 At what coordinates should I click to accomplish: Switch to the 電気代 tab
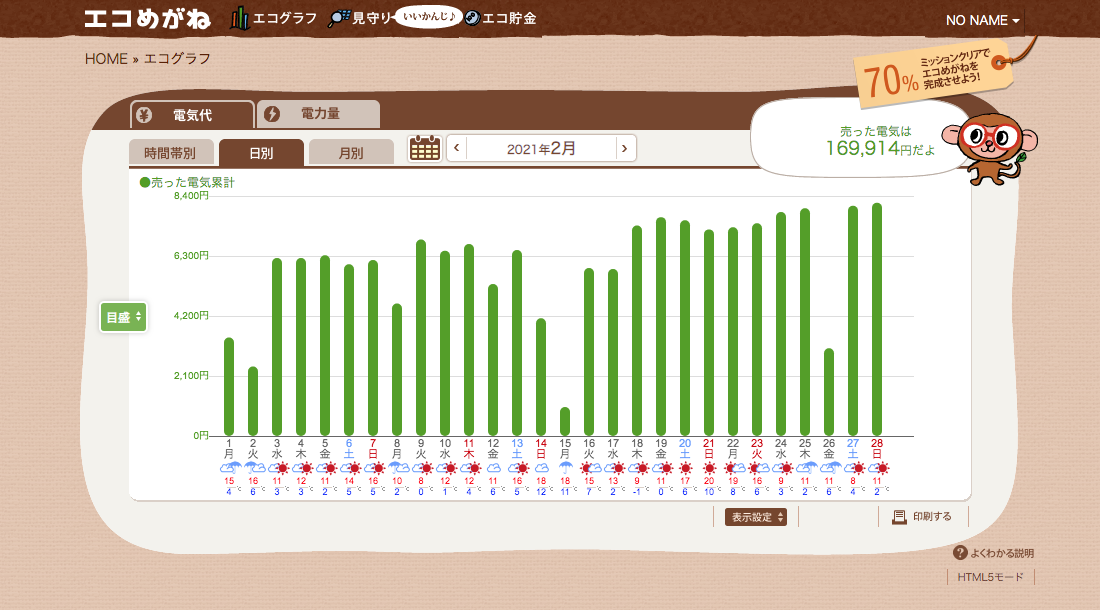(x=192, y=115)
